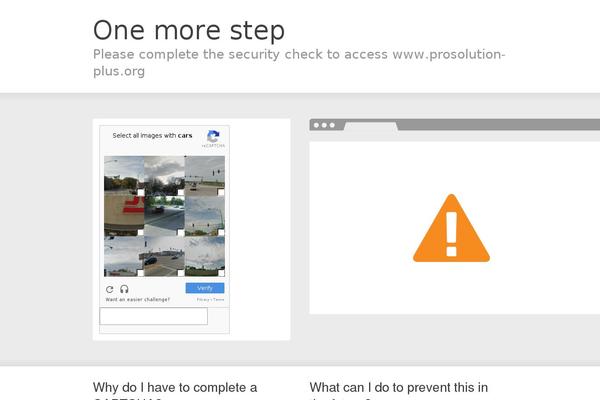Select the bottom-left cloudy sky image
This screenshot has width=600, height=400.
(124, 256)
